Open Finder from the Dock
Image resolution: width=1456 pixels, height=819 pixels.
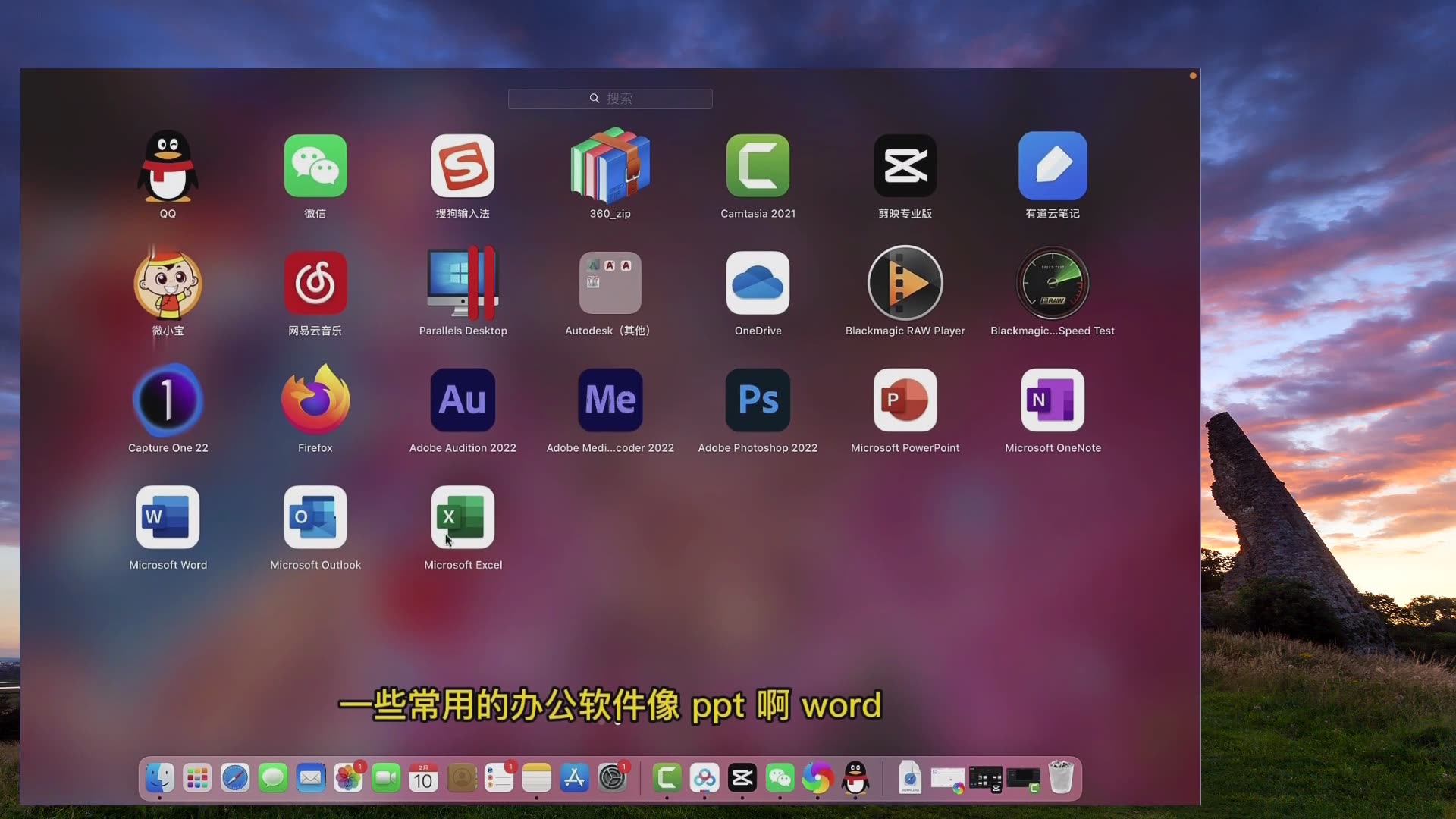click(160, 778)
